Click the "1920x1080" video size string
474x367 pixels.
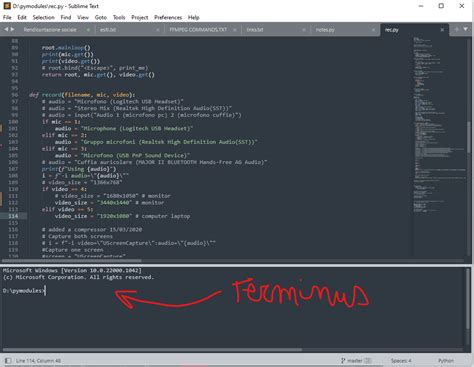114,216
